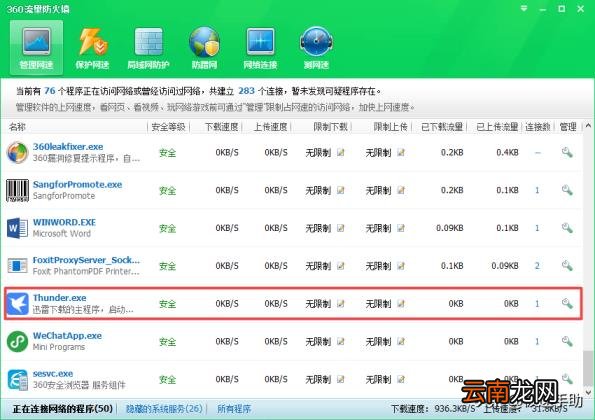Click the SangforPromote.exe barcode icon
The width and height of the screenshot is (595, 420).
[x=17, y=190]
